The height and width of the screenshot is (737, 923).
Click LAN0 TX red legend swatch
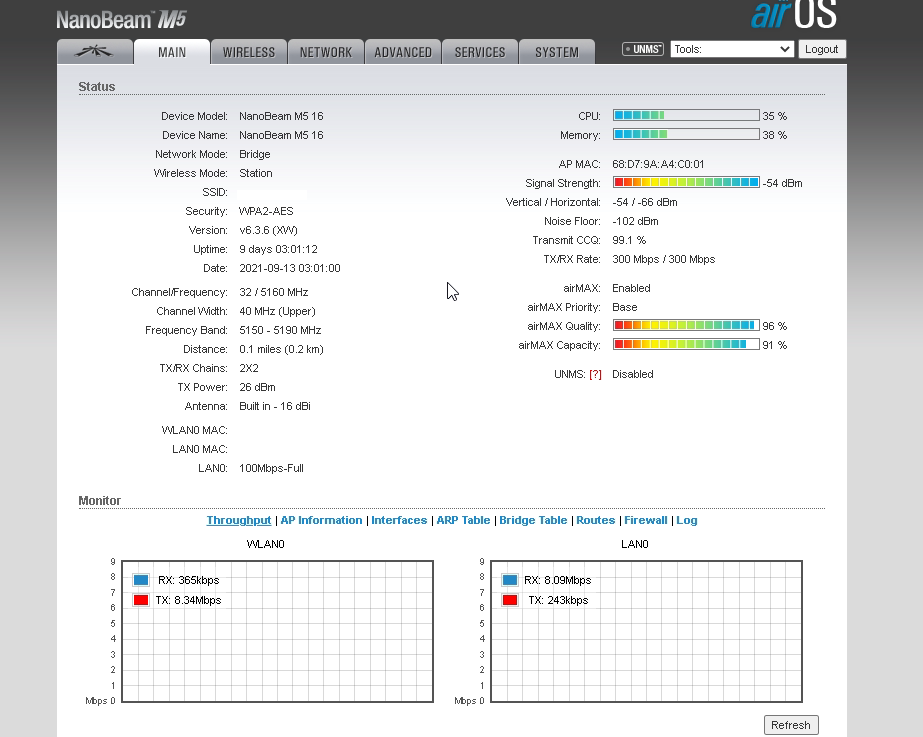tap(510, 600)
